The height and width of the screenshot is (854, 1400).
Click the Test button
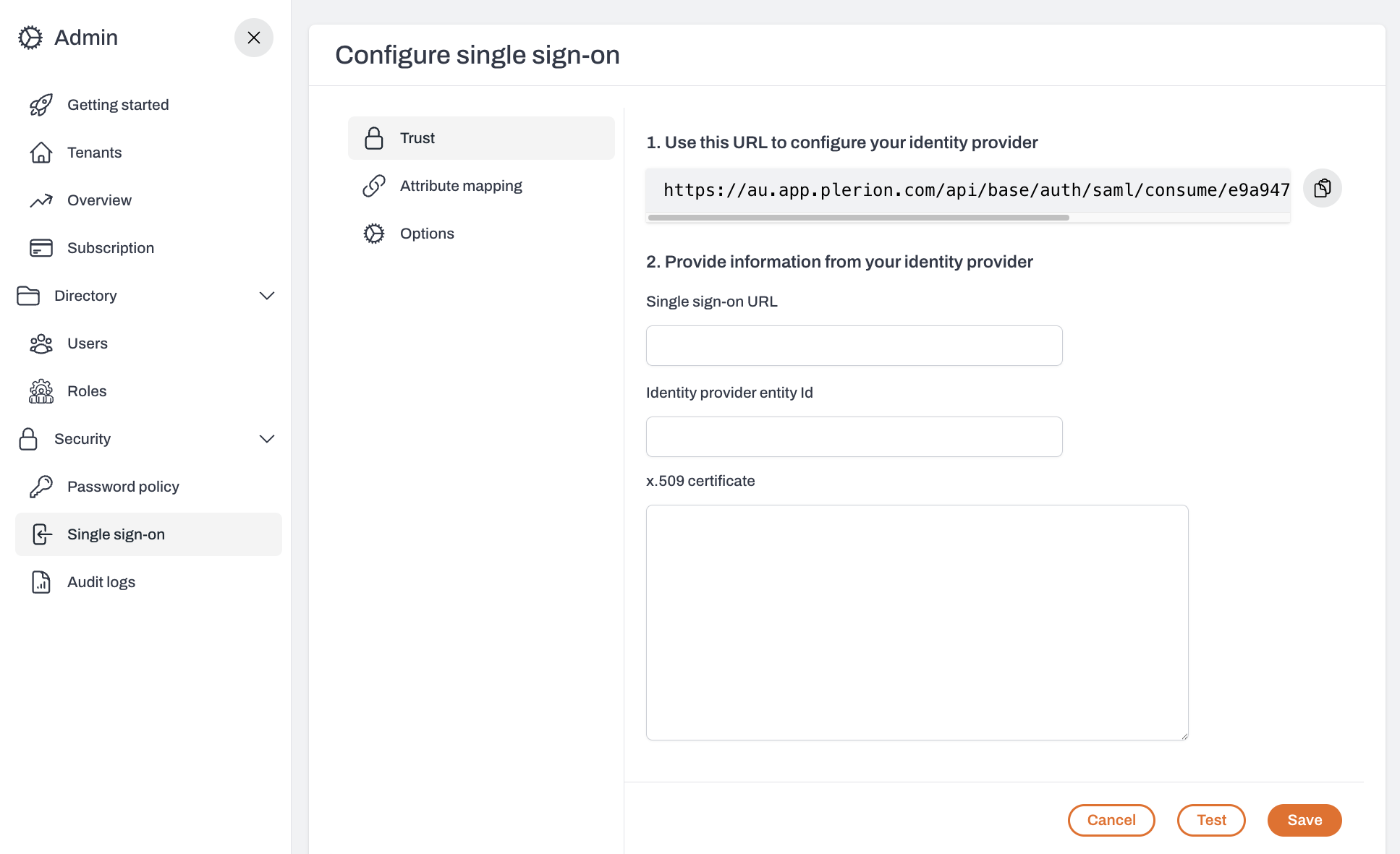(1211, 820)
